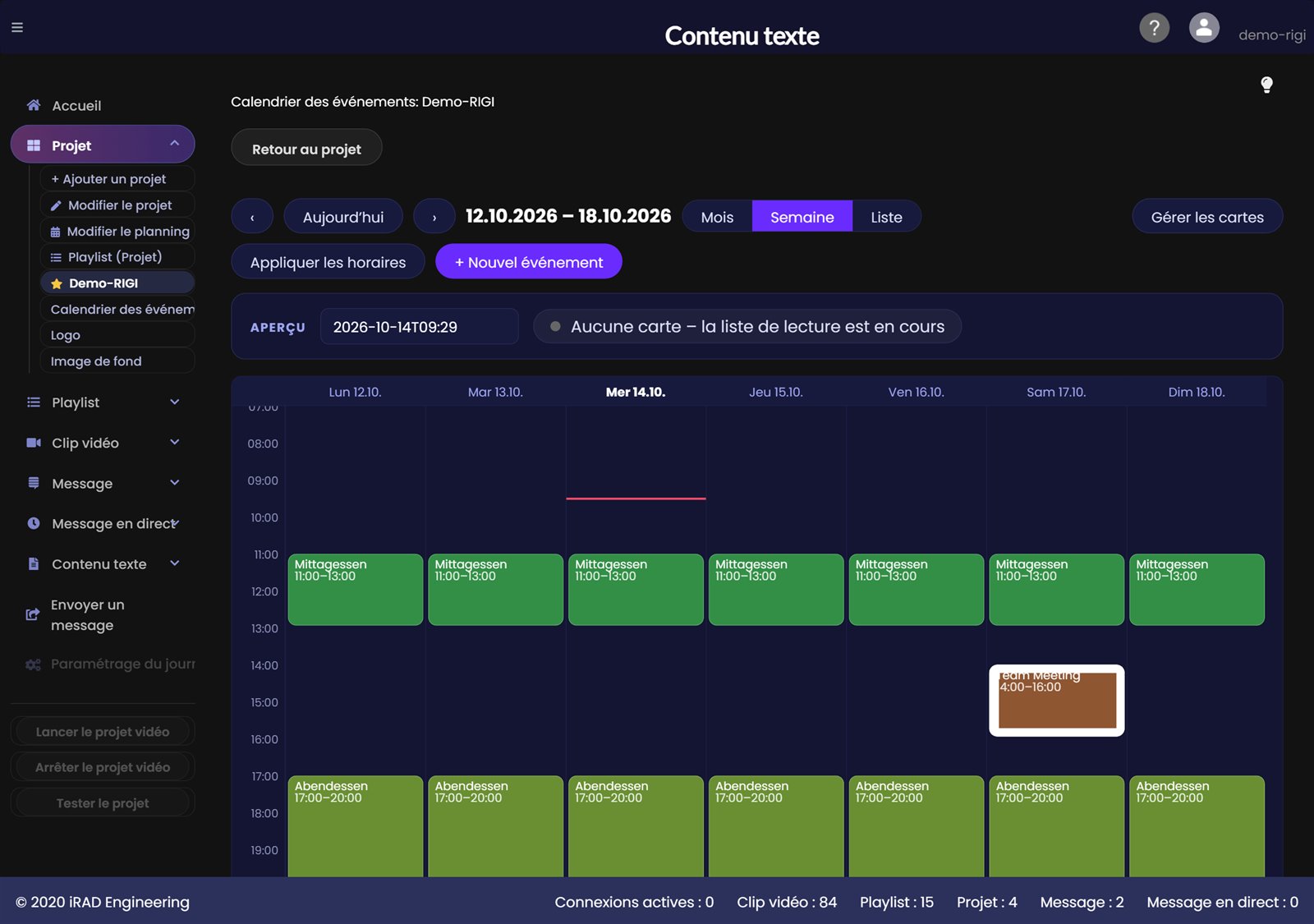
Task: Select Demo-RIGI project in sidebar
Action: (x=117, y=283)
